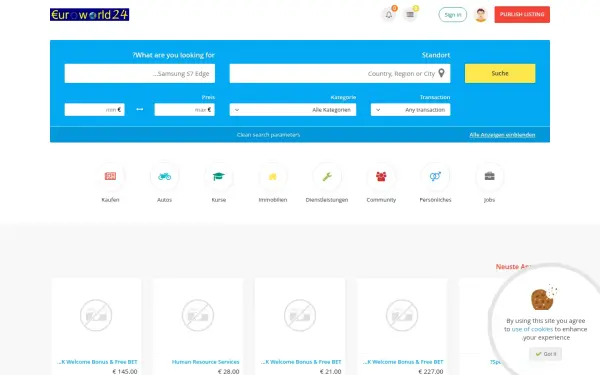600x375 pixels.
Task: Click the Autos category label
Action: pos(165,200)
